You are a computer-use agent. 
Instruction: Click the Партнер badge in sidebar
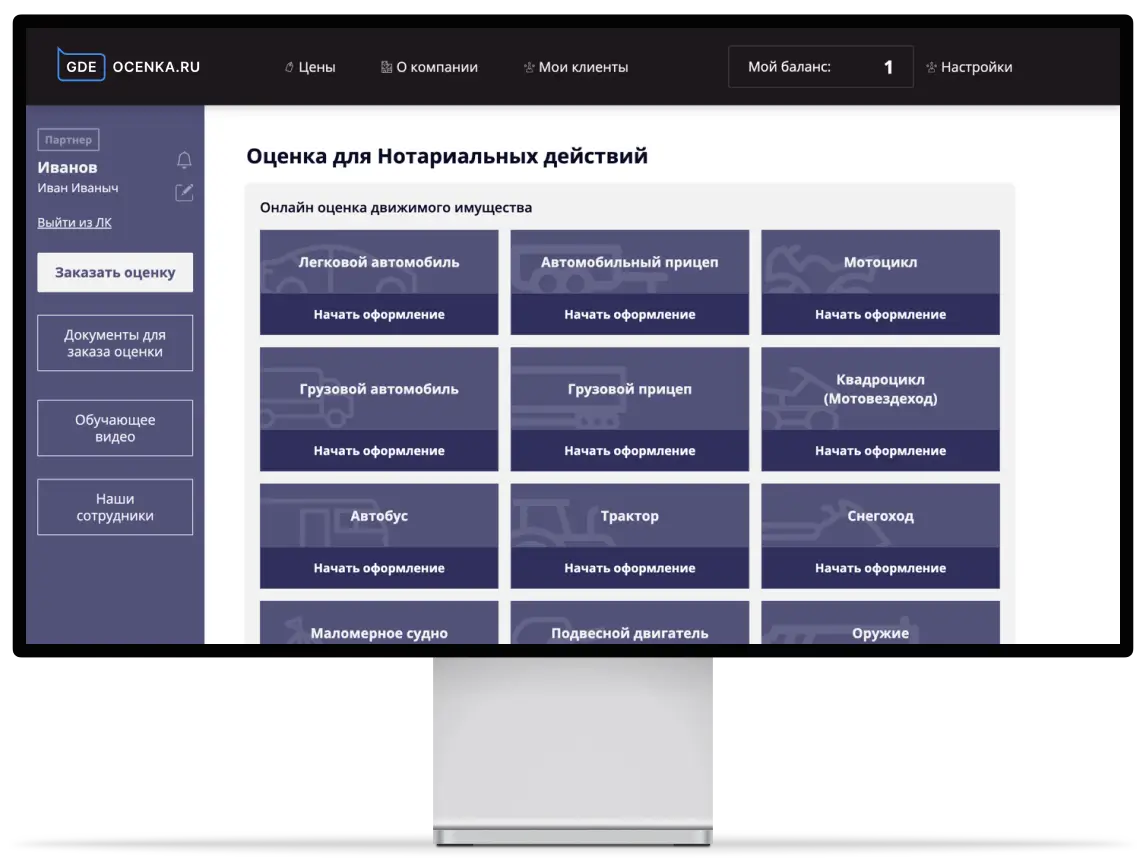(68, 140)
